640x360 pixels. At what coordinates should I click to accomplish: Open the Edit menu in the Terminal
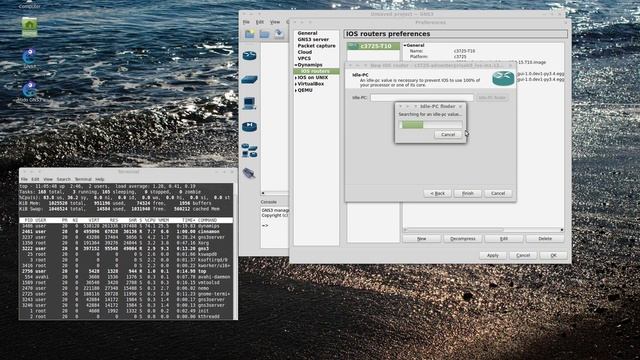coord(36,179)
